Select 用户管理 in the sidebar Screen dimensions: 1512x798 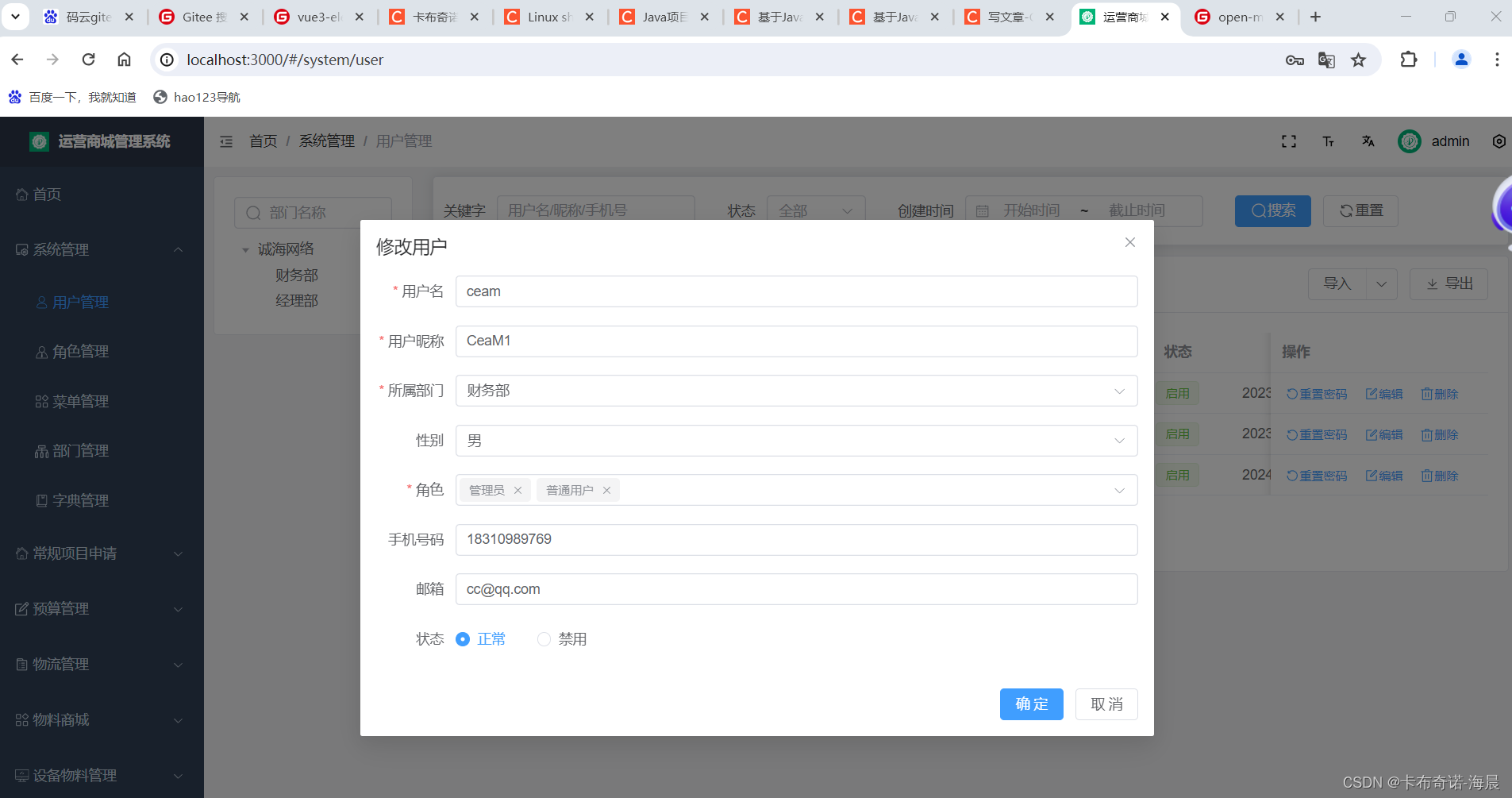coord(80,302)
